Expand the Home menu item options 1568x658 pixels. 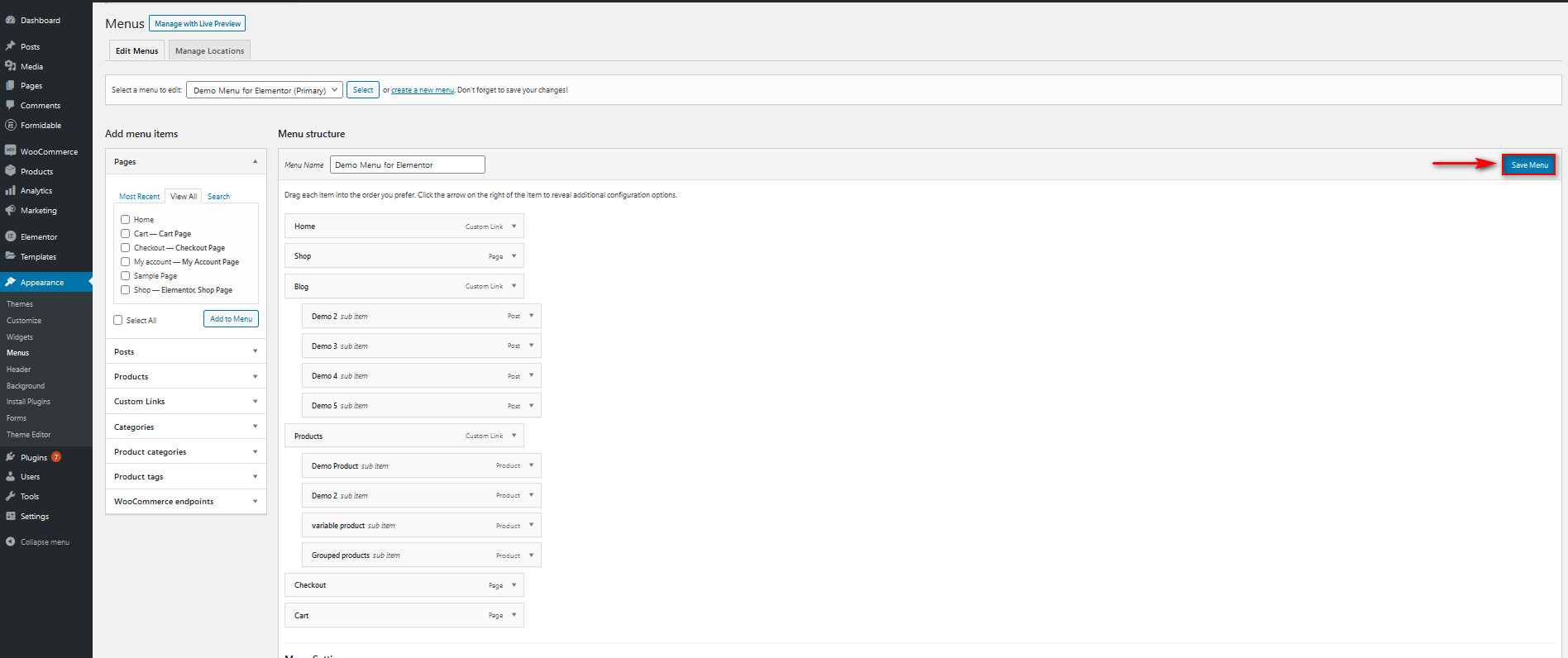pos(514,226)
